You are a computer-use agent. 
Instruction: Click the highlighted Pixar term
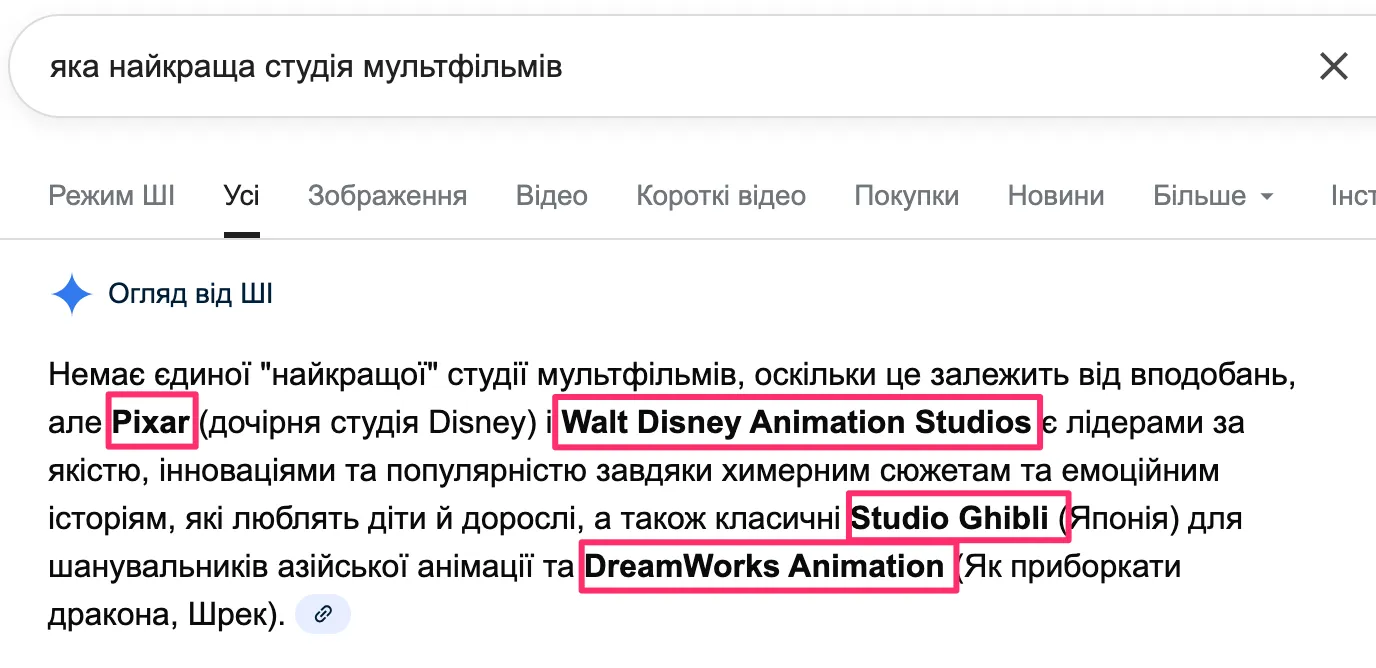(x=151, y=423)
